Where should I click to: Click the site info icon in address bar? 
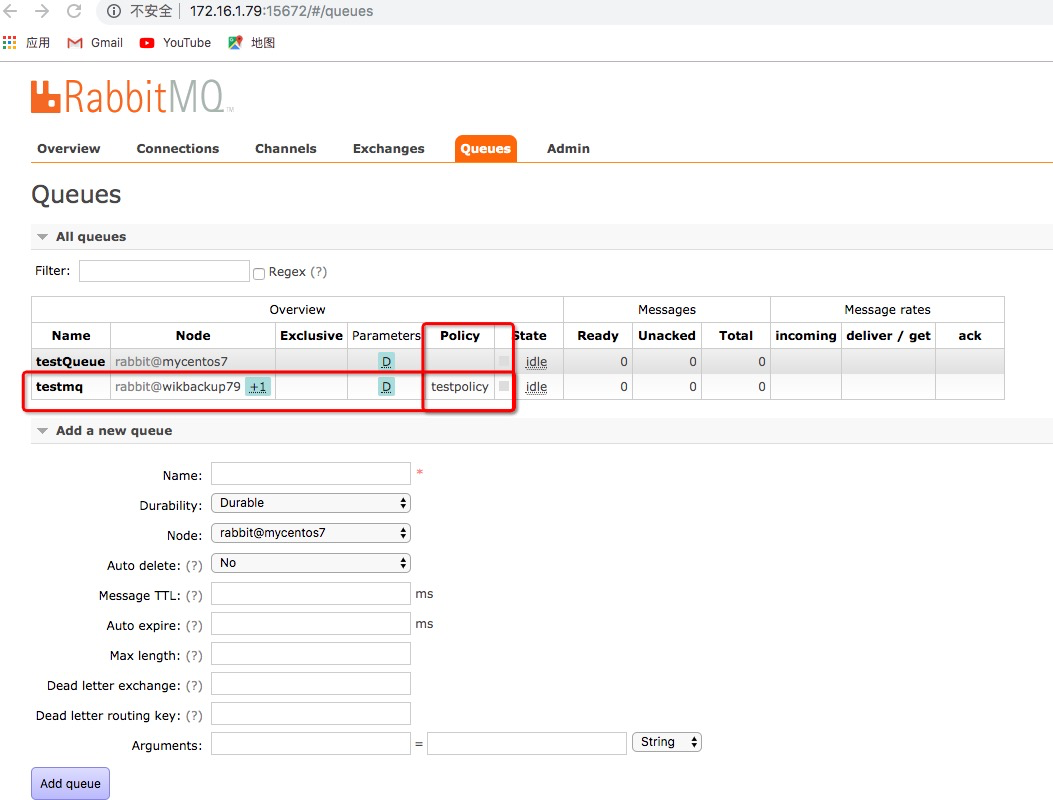(114, 11)
